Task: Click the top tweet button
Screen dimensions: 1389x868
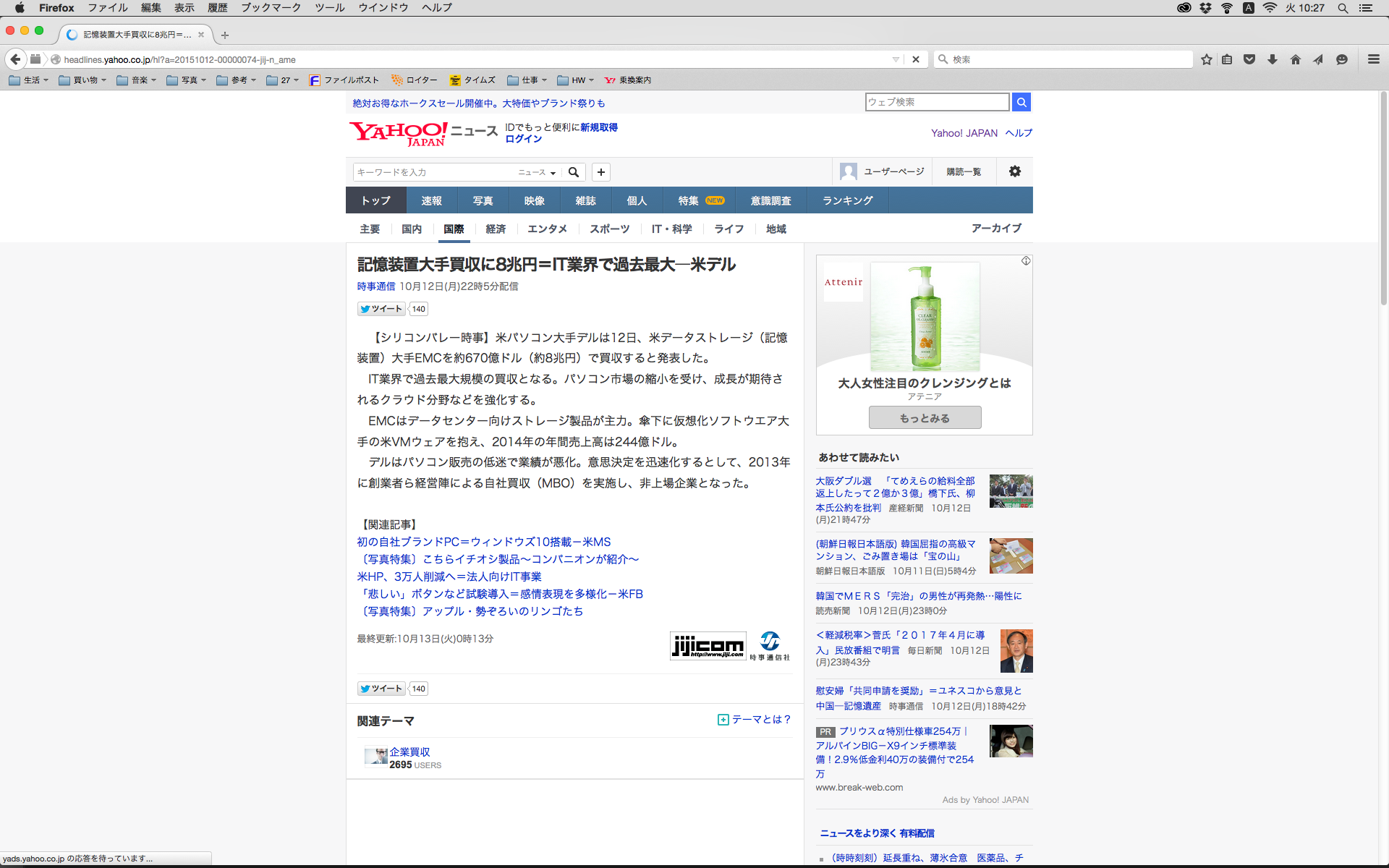Action: point(381,309)
